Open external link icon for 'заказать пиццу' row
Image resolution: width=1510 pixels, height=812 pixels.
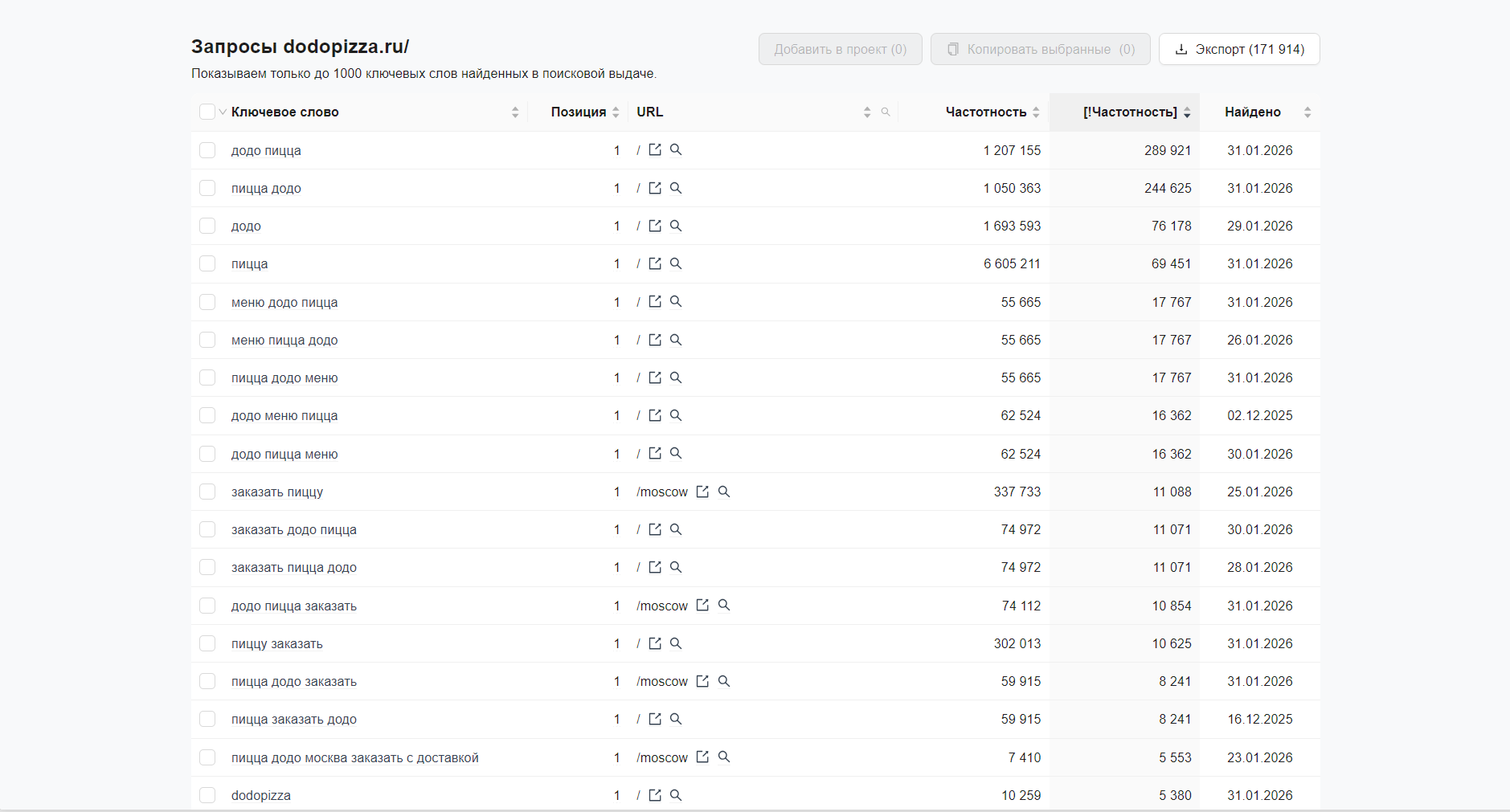(x=702, y=492)
